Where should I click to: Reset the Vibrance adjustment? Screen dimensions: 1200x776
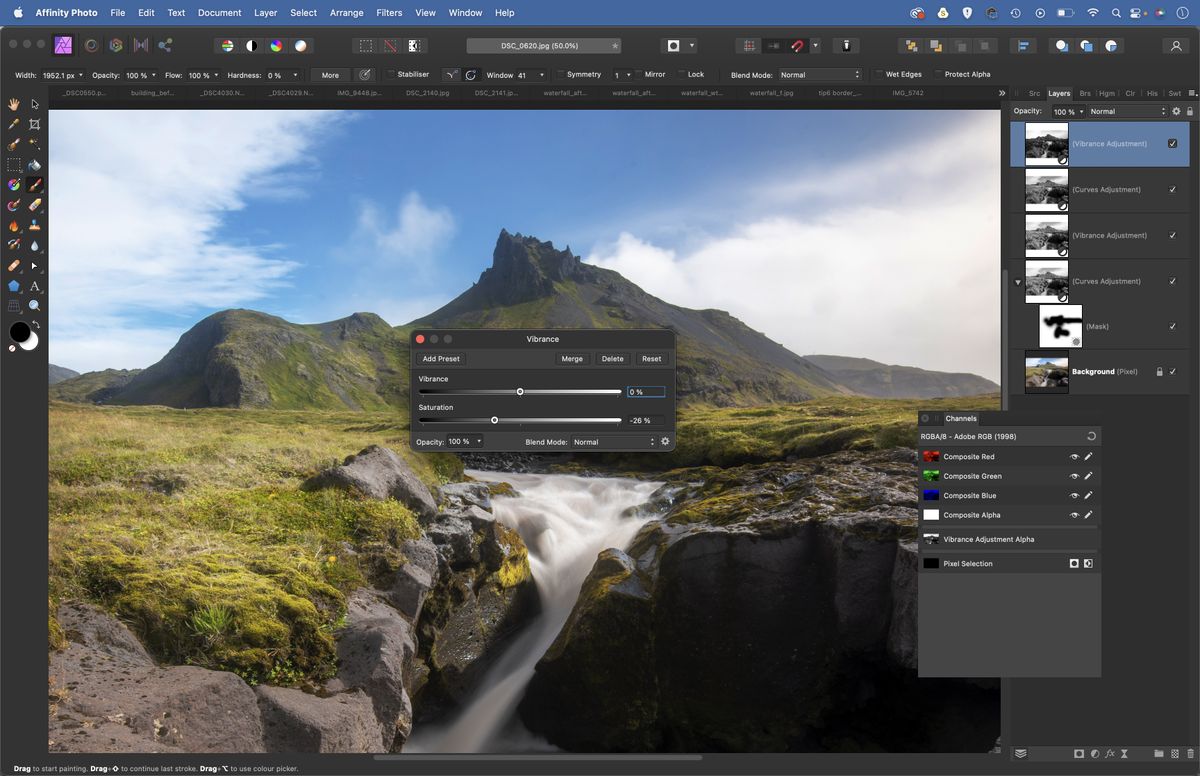[x=652, y=358]
